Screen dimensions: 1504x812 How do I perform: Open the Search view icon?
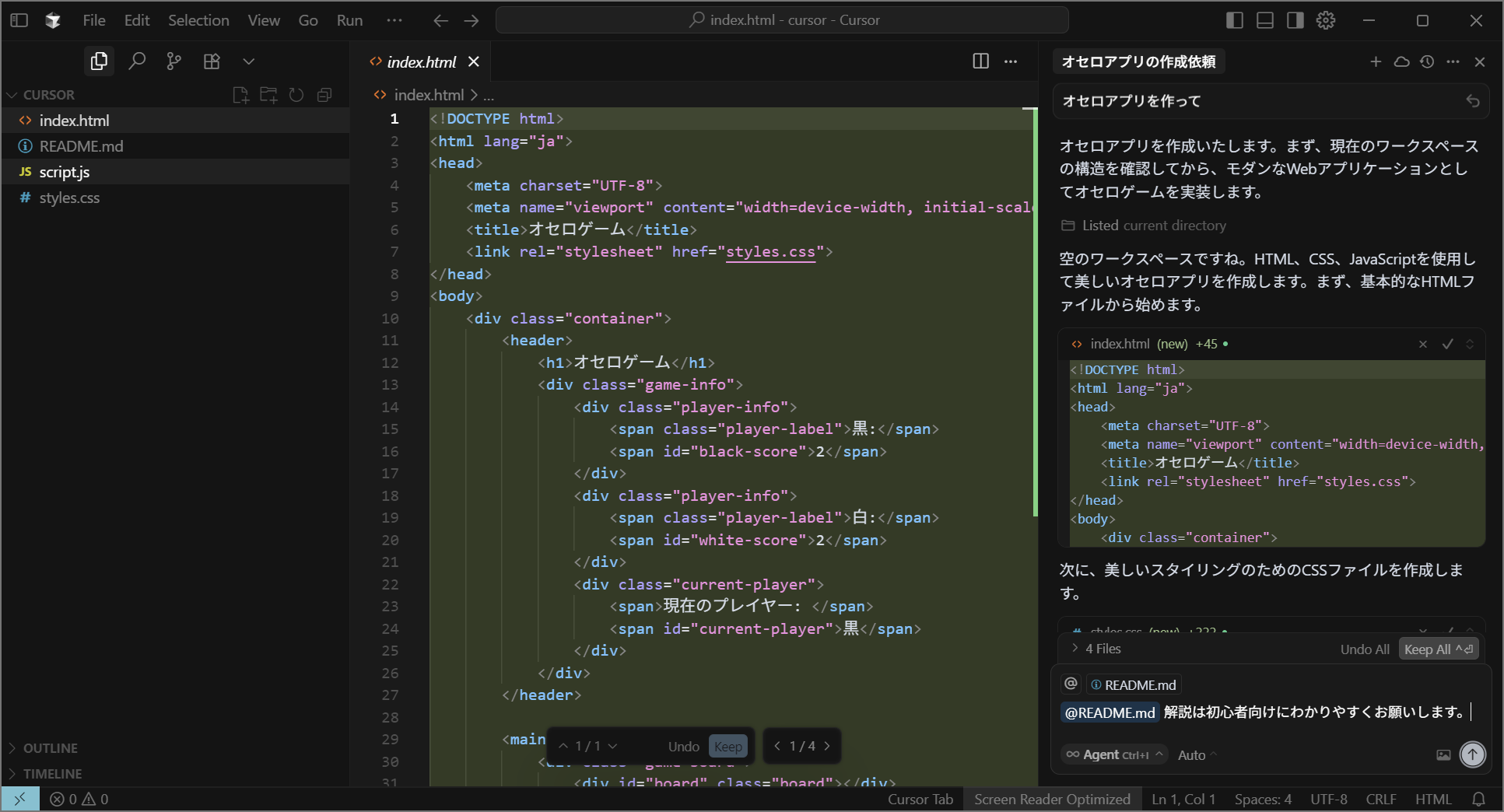[x=137, y=61]
